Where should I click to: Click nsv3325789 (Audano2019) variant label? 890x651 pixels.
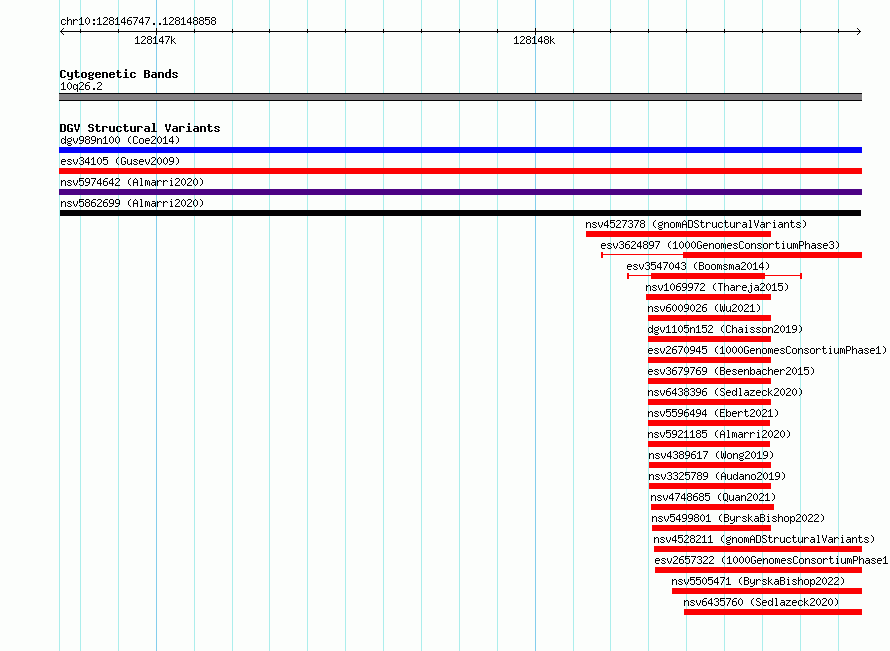click(717, 476)
